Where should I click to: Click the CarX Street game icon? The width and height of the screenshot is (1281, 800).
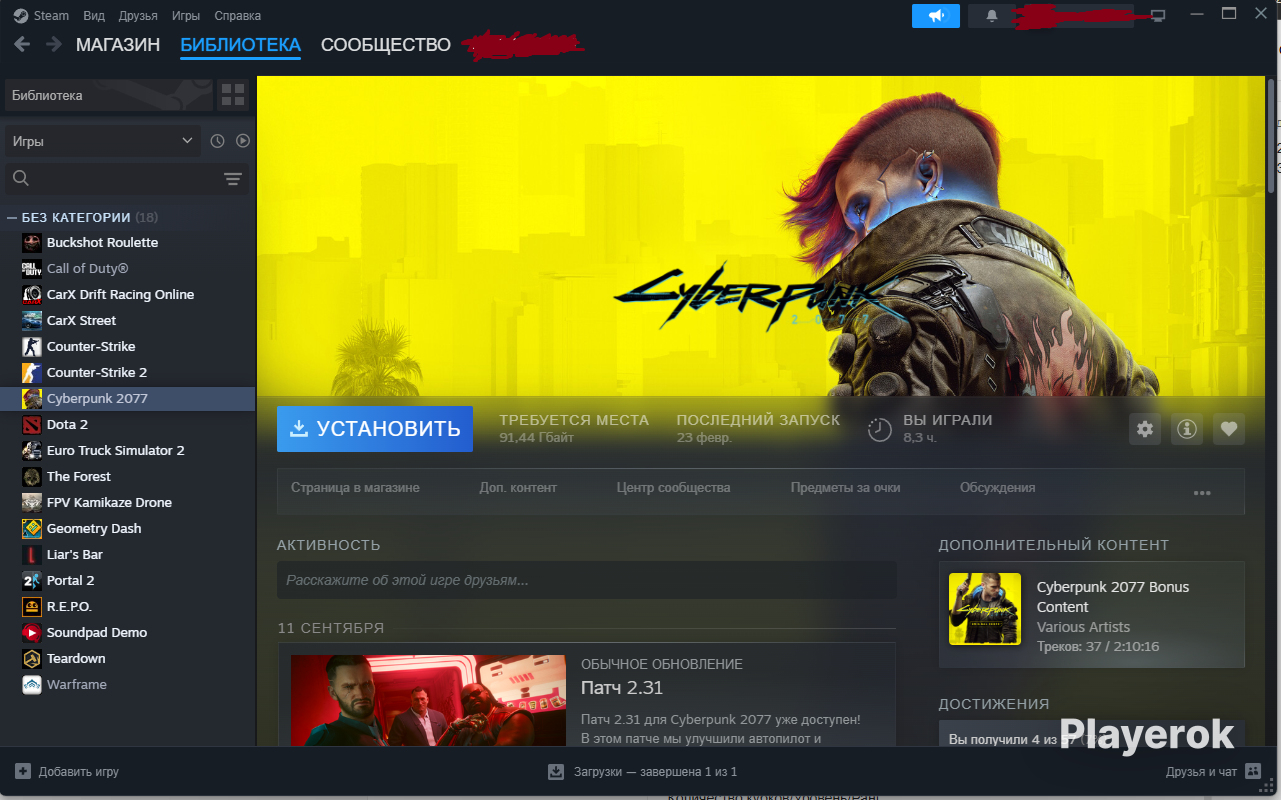[x=31, y=321]
